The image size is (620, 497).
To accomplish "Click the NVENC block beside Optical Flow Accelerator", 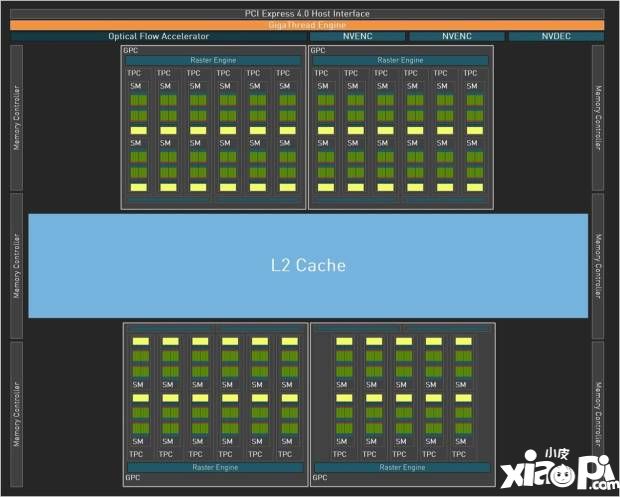I will tap(357, 36).
